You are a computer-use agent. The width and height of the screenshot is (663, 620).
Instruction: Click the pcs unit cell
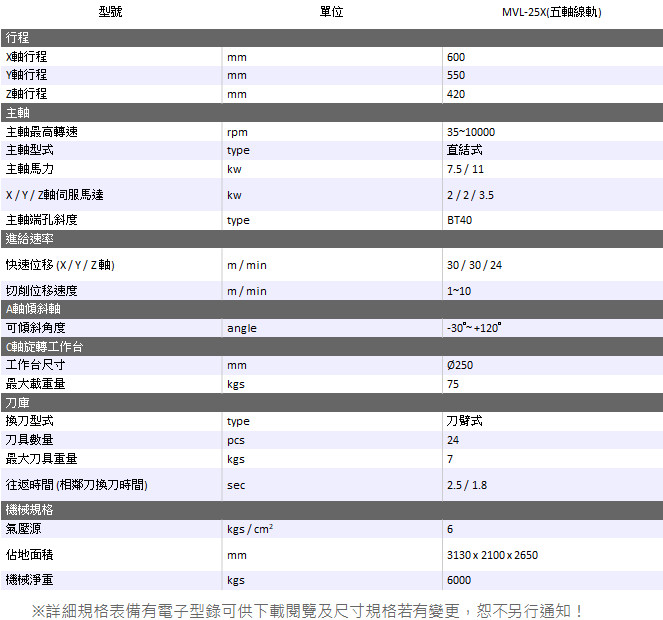coord(236,441)
